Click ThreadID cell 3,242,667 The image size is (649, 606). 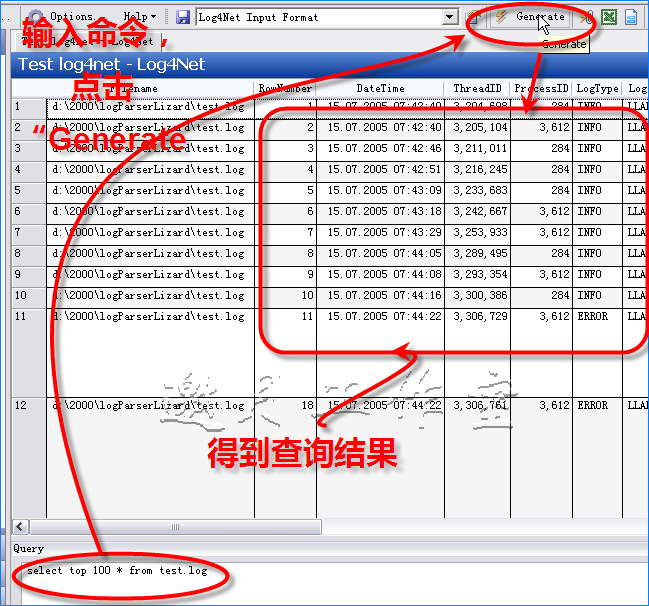[x=478, y=212]
